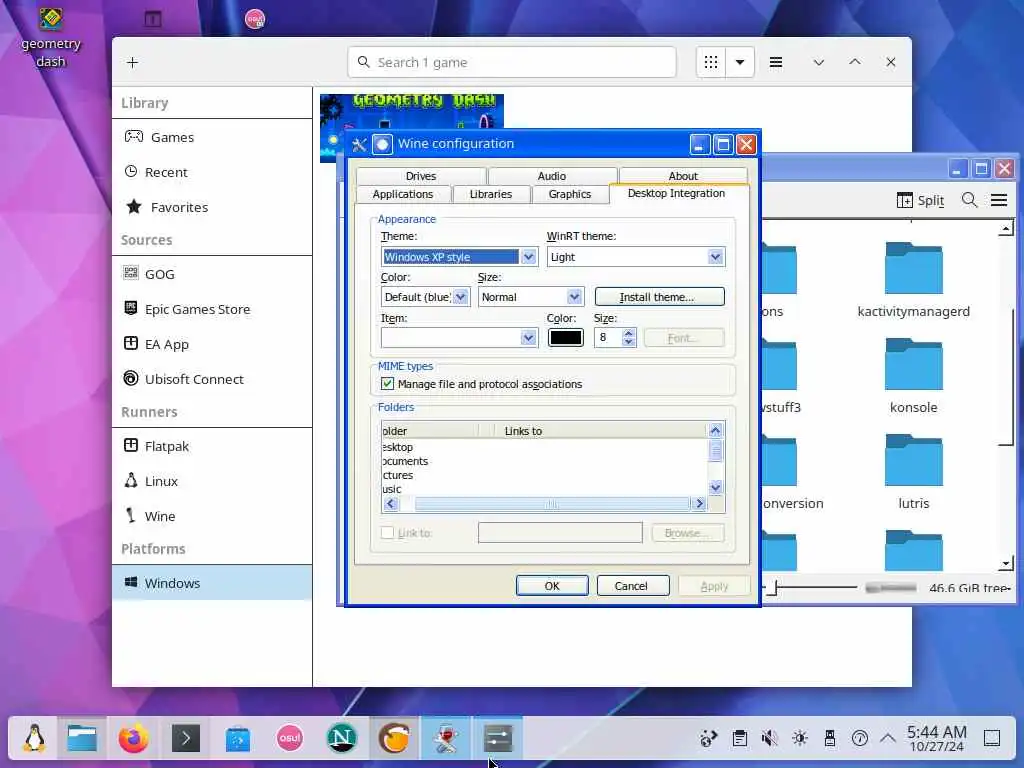
Task: Toggle muted volume tray icon
Action: pyautogui.click(x=769, y=739)
